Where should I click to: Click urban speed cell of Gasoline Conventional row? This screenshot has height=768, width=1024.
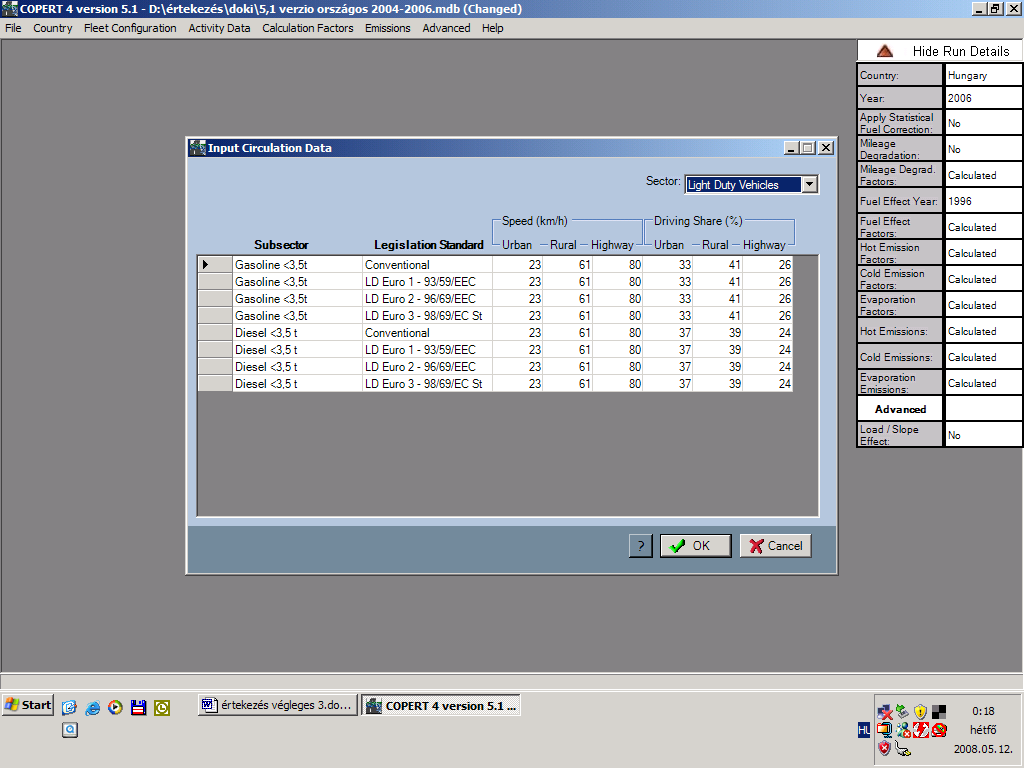click(518, 264)
